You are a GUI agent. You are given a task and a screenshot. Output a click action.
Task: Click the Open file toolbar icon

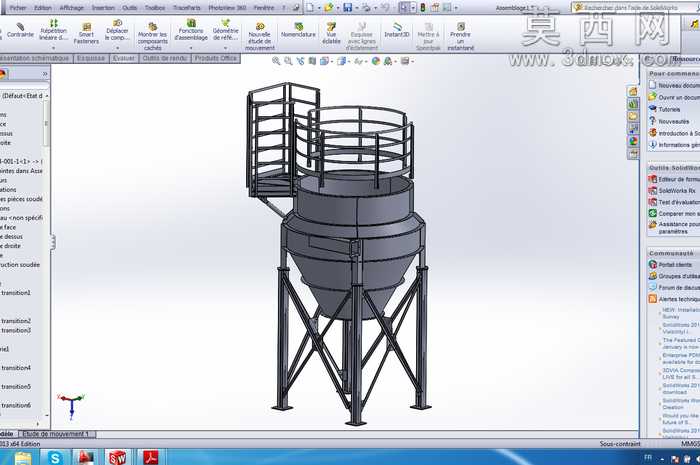point(329,7)
